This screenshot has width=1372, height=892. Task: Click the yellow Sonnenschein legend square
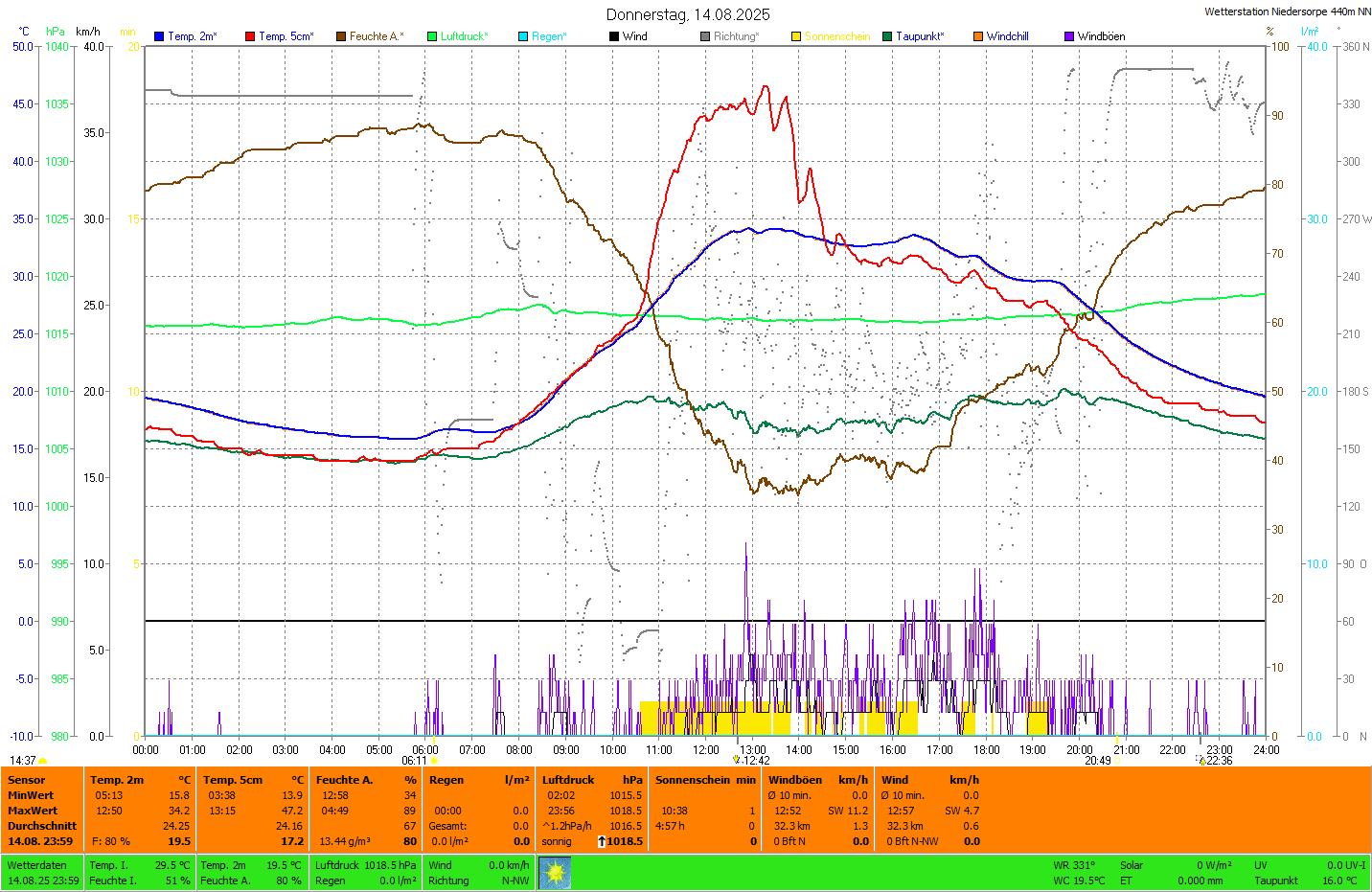(796, 36)
